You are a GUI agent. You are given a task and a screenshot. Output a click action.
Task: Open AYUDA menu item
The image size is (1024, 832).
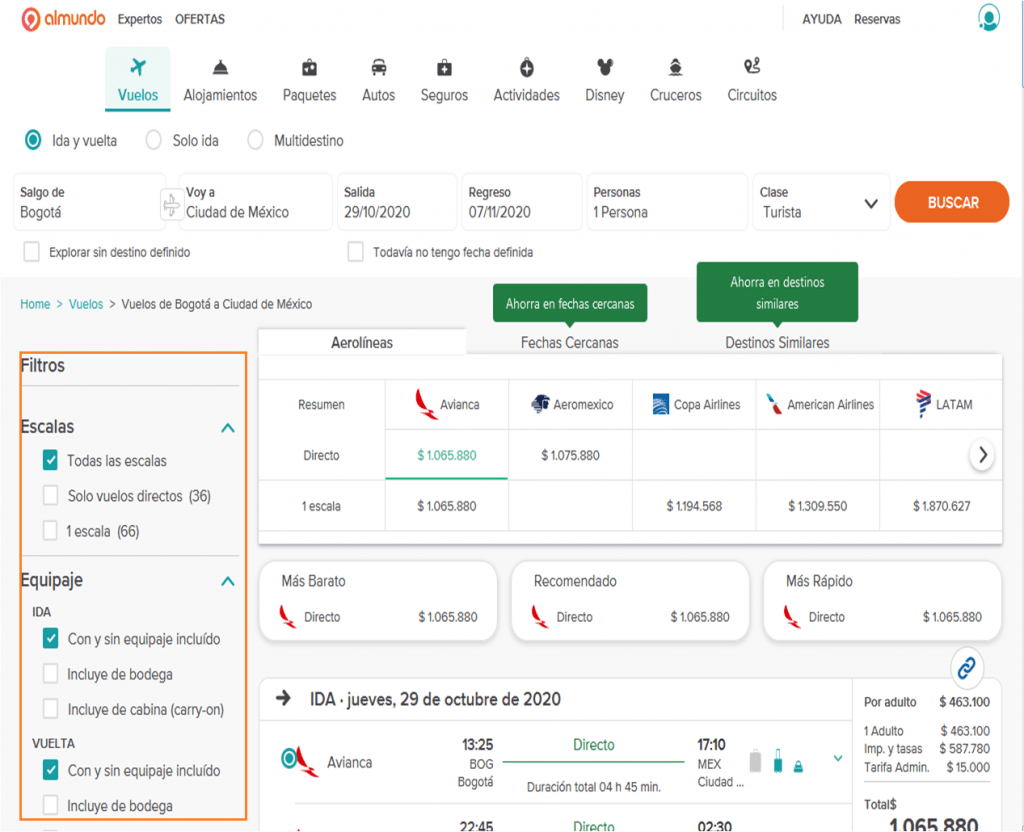pyautogui.click(x=822, y=19)
